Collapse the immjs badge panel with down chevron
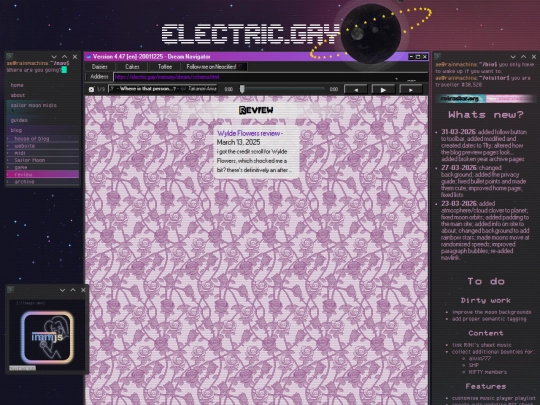Screen dimensions: 540x405 click(x=62, y=290)
